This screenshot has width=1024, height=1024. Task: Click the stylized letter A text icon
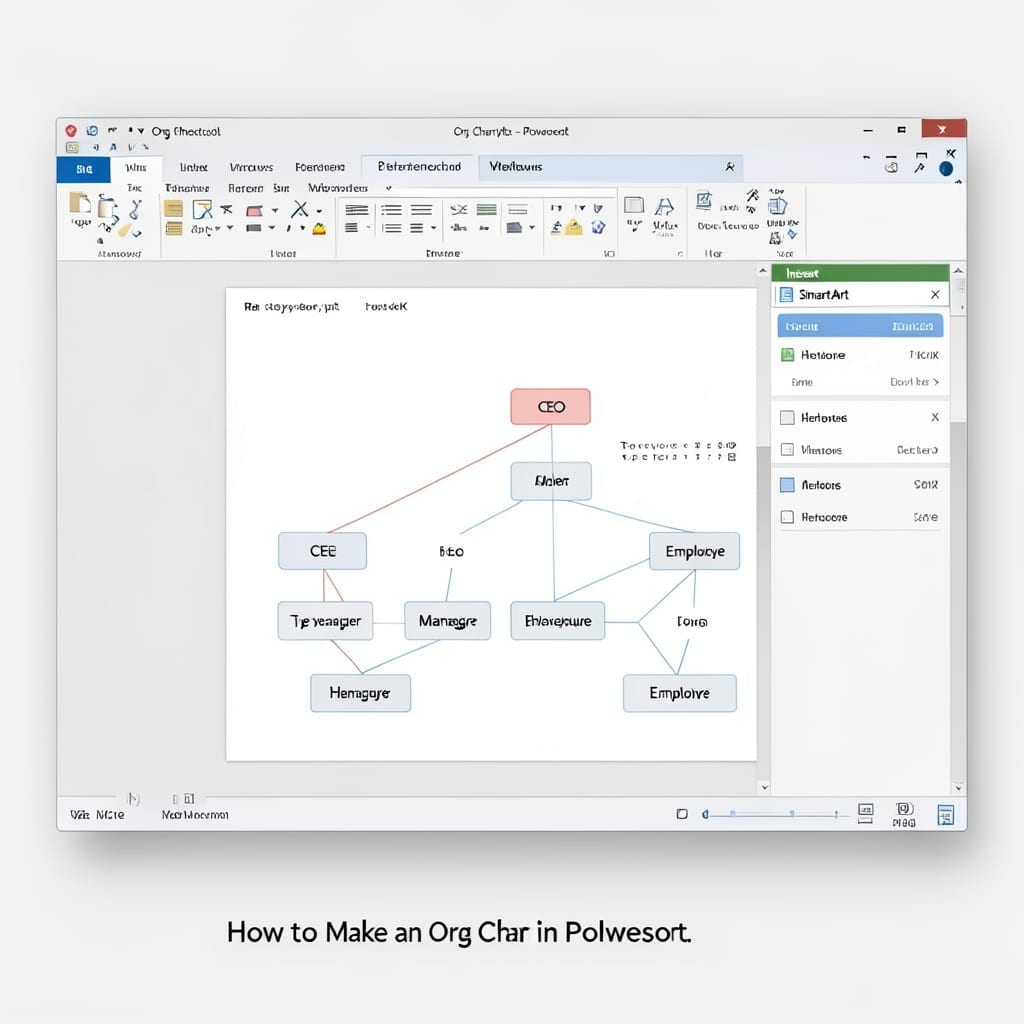pyautogui.click(x=664, y=207)
